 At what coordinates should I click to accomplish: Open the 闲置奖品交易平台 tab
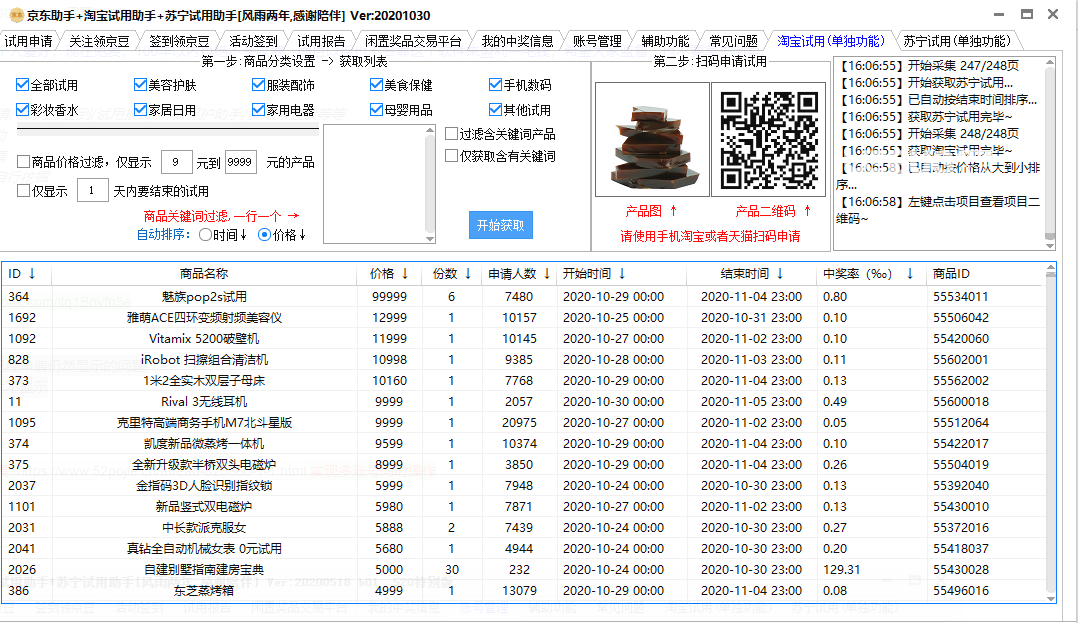[412, 41]
